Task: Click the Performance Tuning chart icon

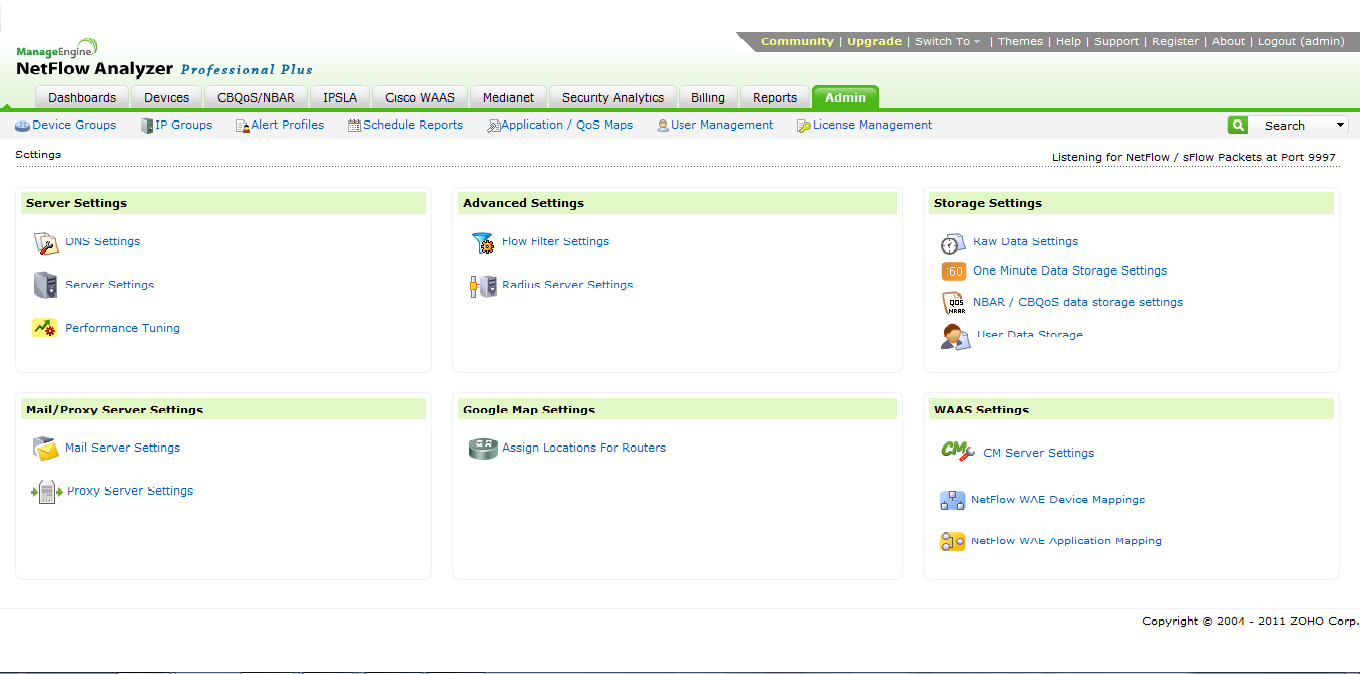Action: pyautogui.click(x=45, y=328)
